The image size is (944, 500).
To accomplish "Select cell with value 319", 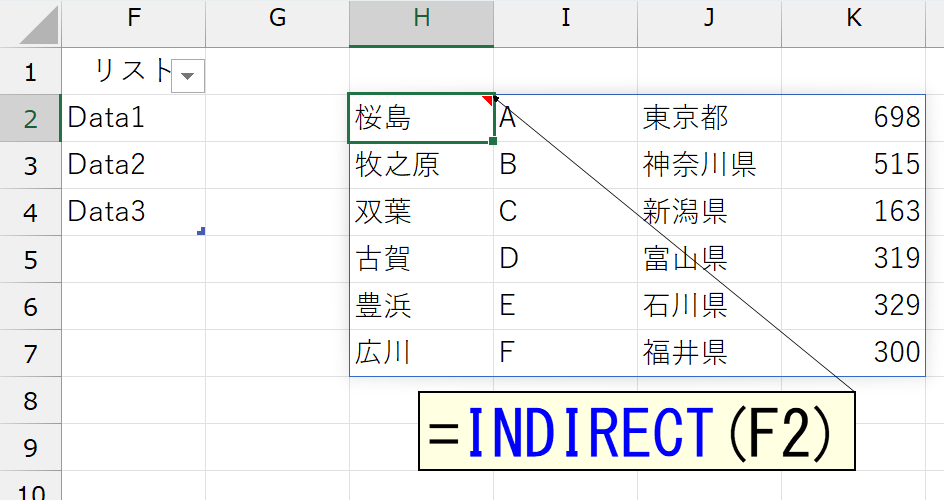I will (853, 259).
